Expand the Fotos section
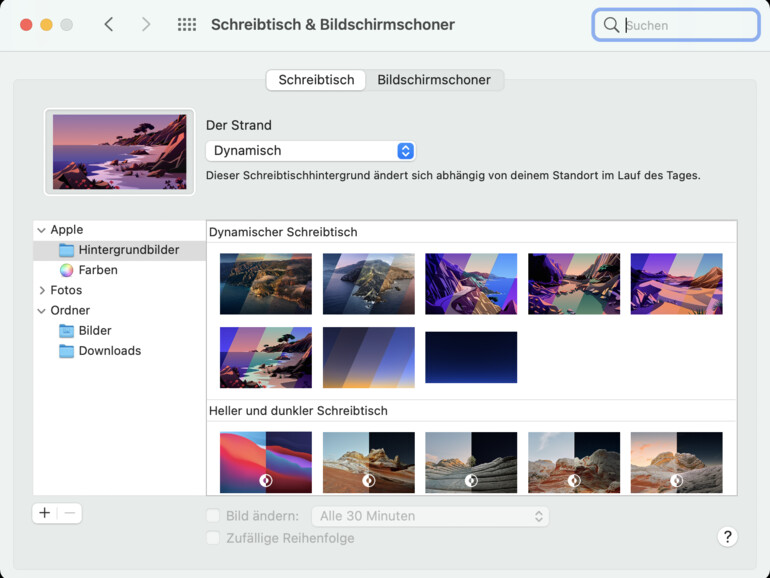Screen dimensions: 770x578 pos(42,290)
